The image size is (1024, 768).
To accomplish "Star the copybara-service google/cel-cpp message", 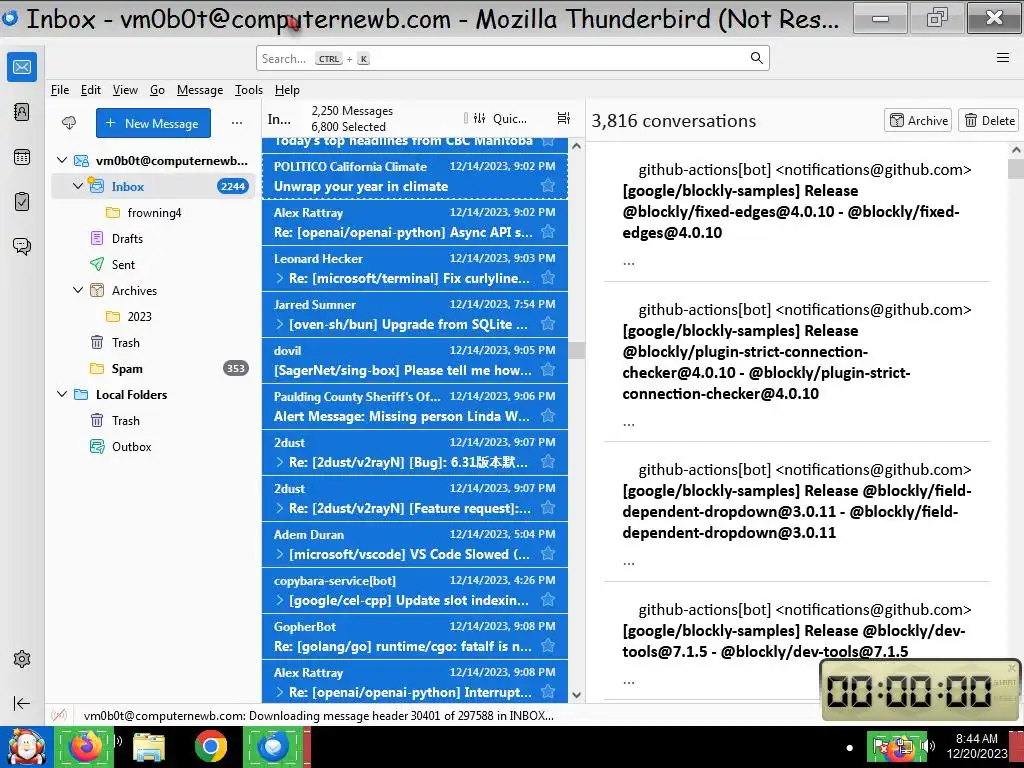I will point(548,600).
